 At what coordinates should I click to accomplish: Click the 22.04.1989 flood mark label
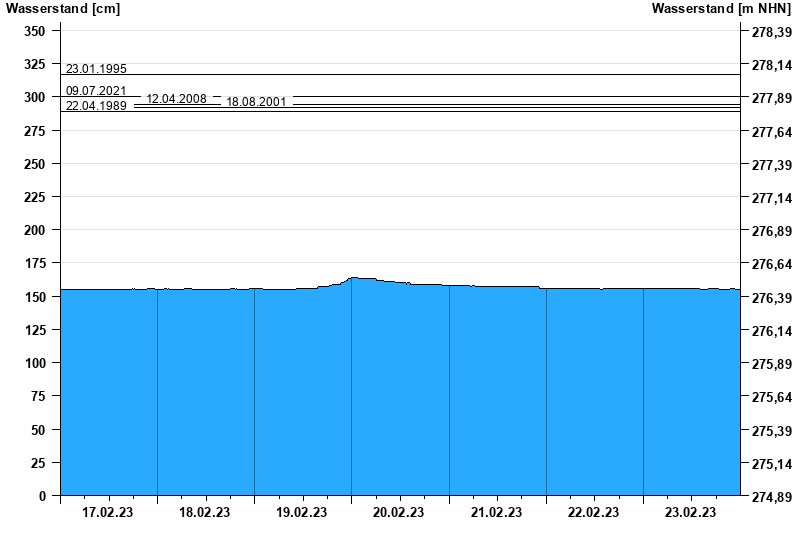(x=96, y=106)
